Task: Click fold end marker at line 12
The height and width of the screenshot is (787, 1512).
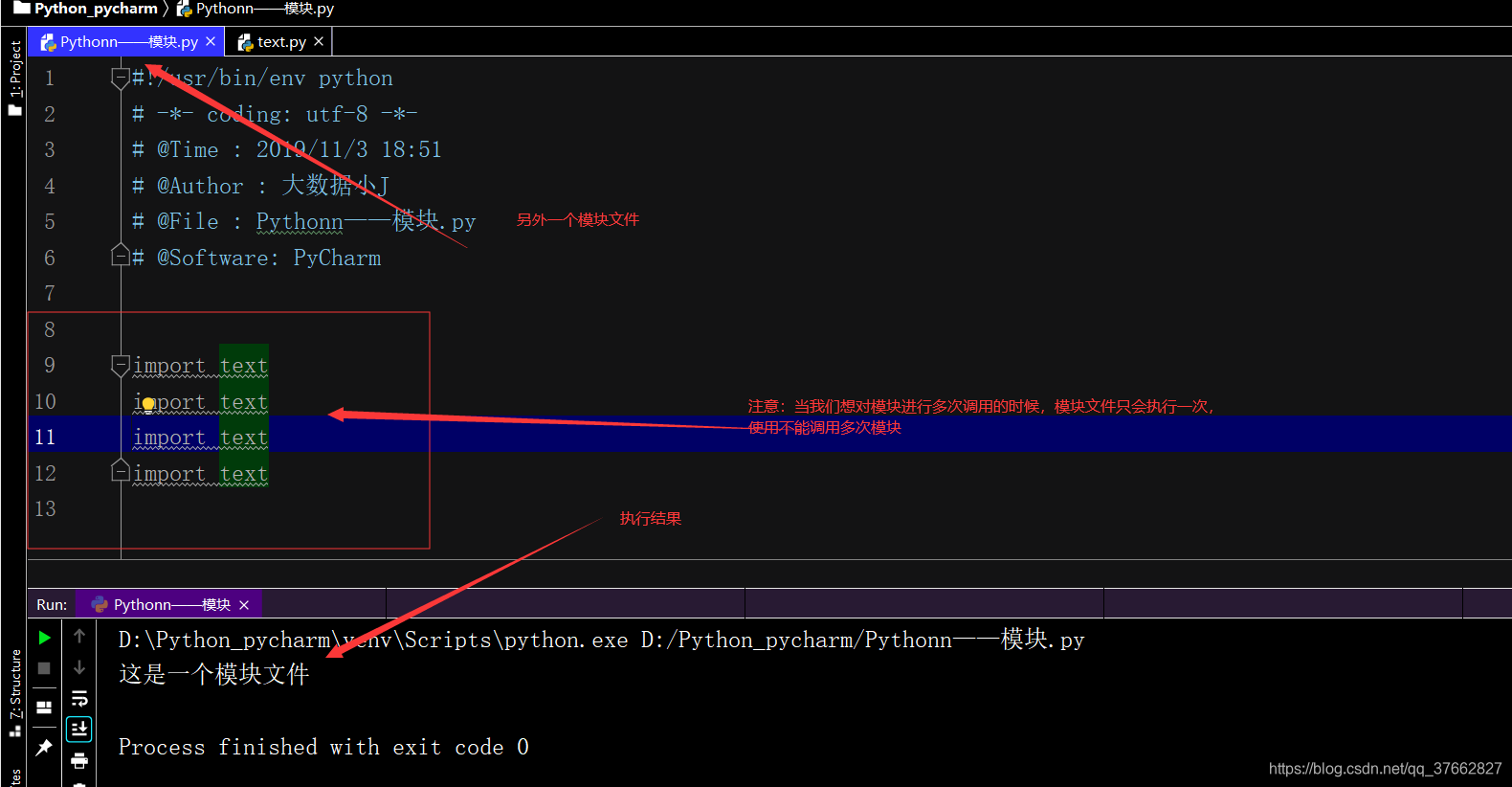Action: pos(120,471)
